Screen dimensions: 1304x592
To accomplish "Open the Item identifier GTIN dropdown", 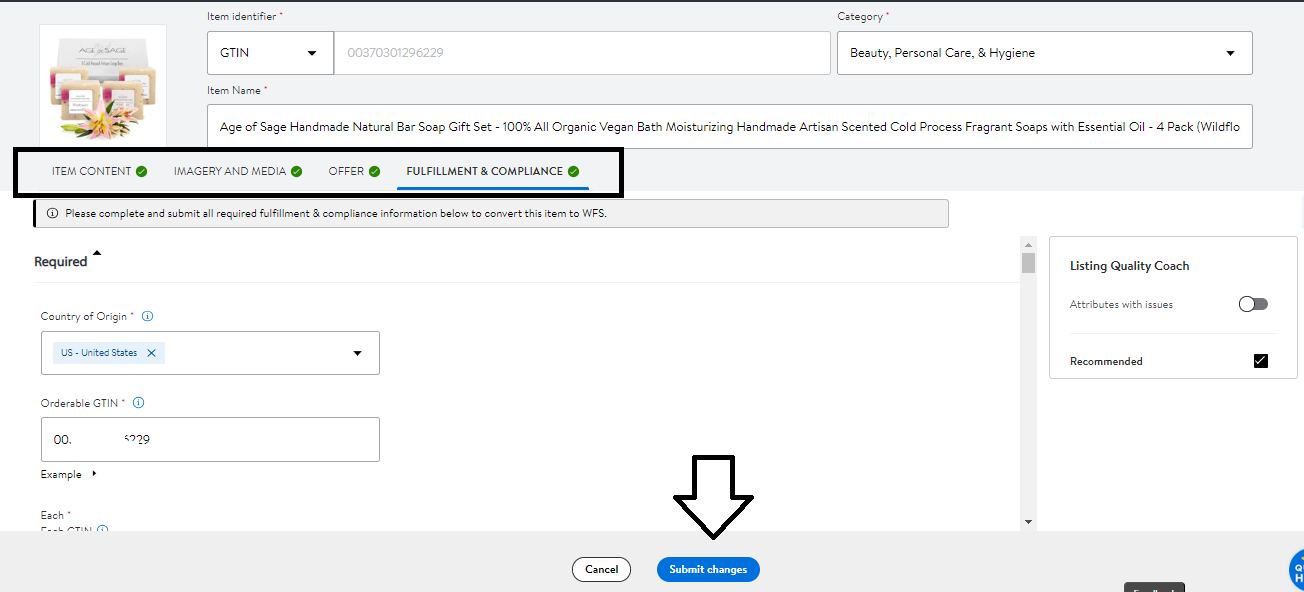I will click(x=270, y=53).
